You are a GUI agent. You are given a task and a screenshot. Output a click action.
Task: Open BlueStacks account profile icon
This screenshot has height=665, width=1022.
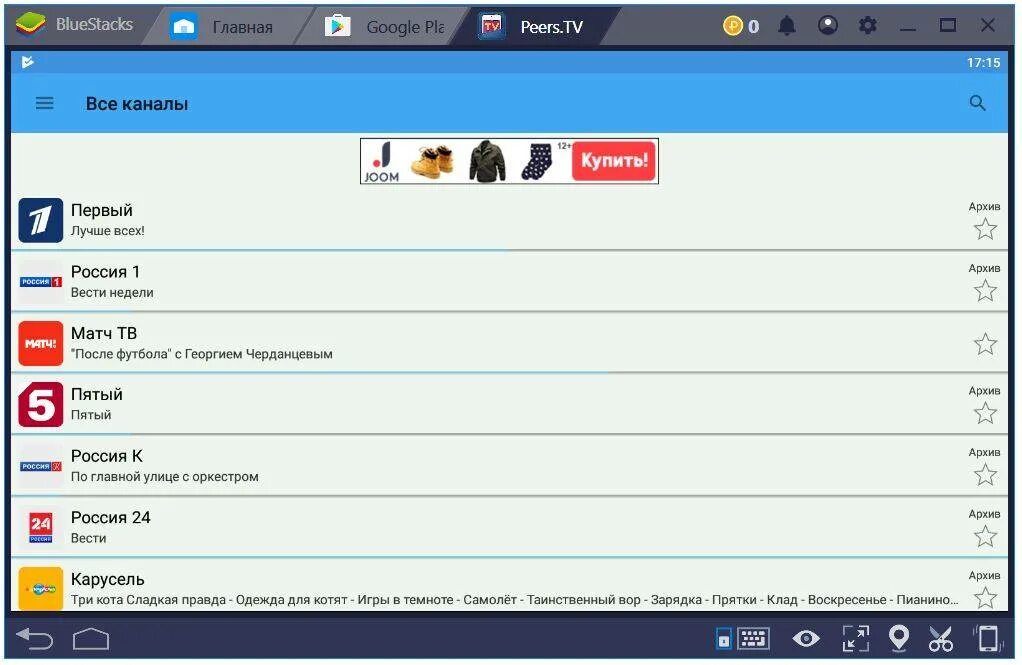pyautogui.click(x=828, y=25)
